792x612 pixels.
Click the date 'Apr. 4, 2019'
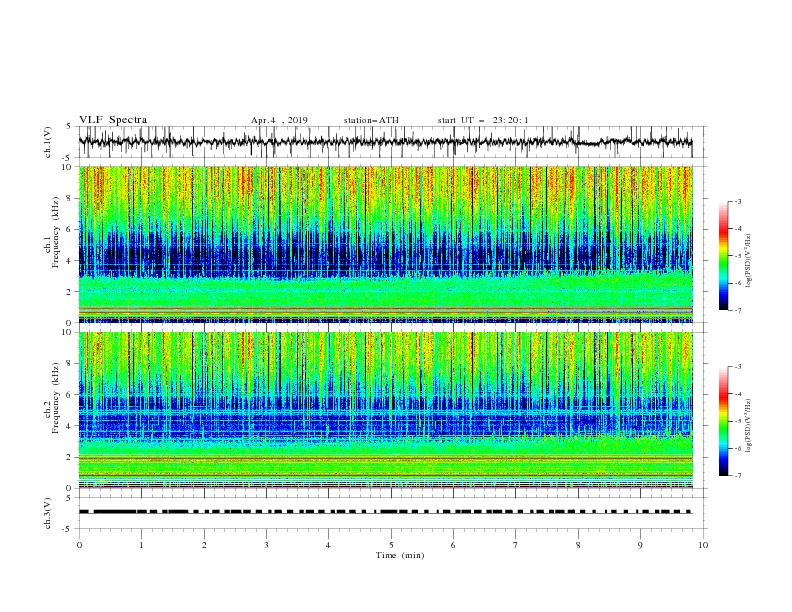(x=279, y=120)
